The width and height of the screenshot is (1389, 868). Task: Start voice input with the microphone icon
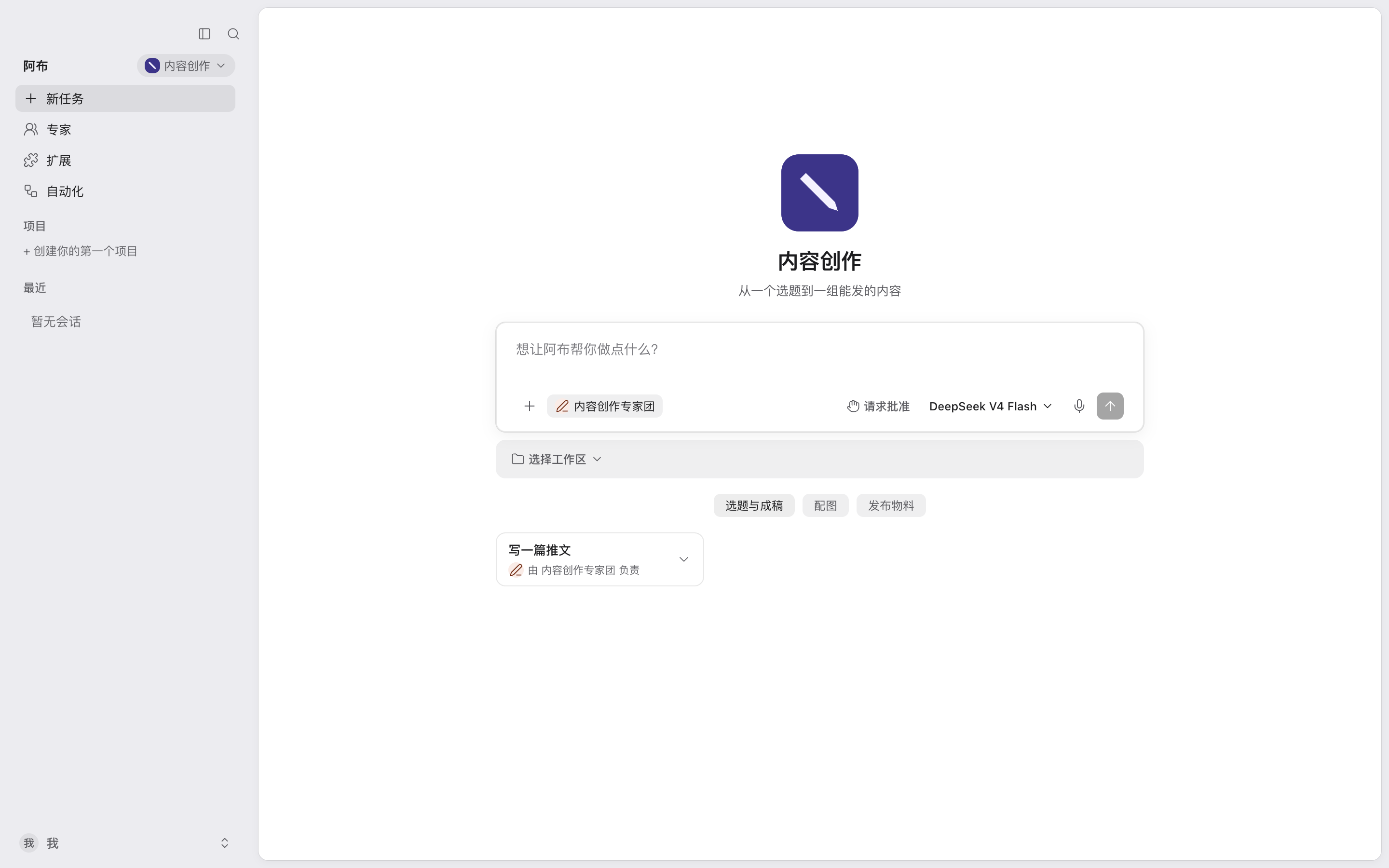(x=1079, y=406)
